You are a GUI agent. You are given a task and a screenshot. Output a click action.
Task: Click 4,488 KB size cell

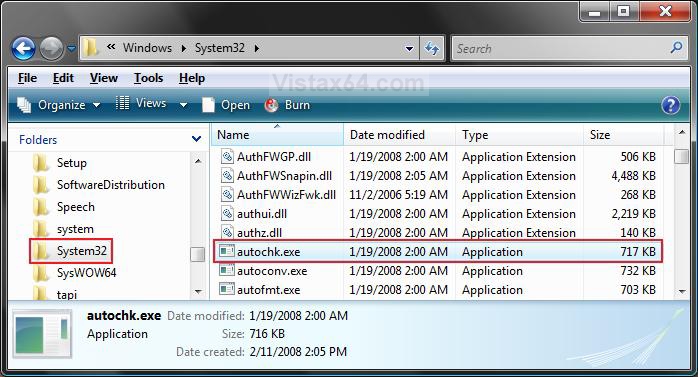click(x=633, y=176)
